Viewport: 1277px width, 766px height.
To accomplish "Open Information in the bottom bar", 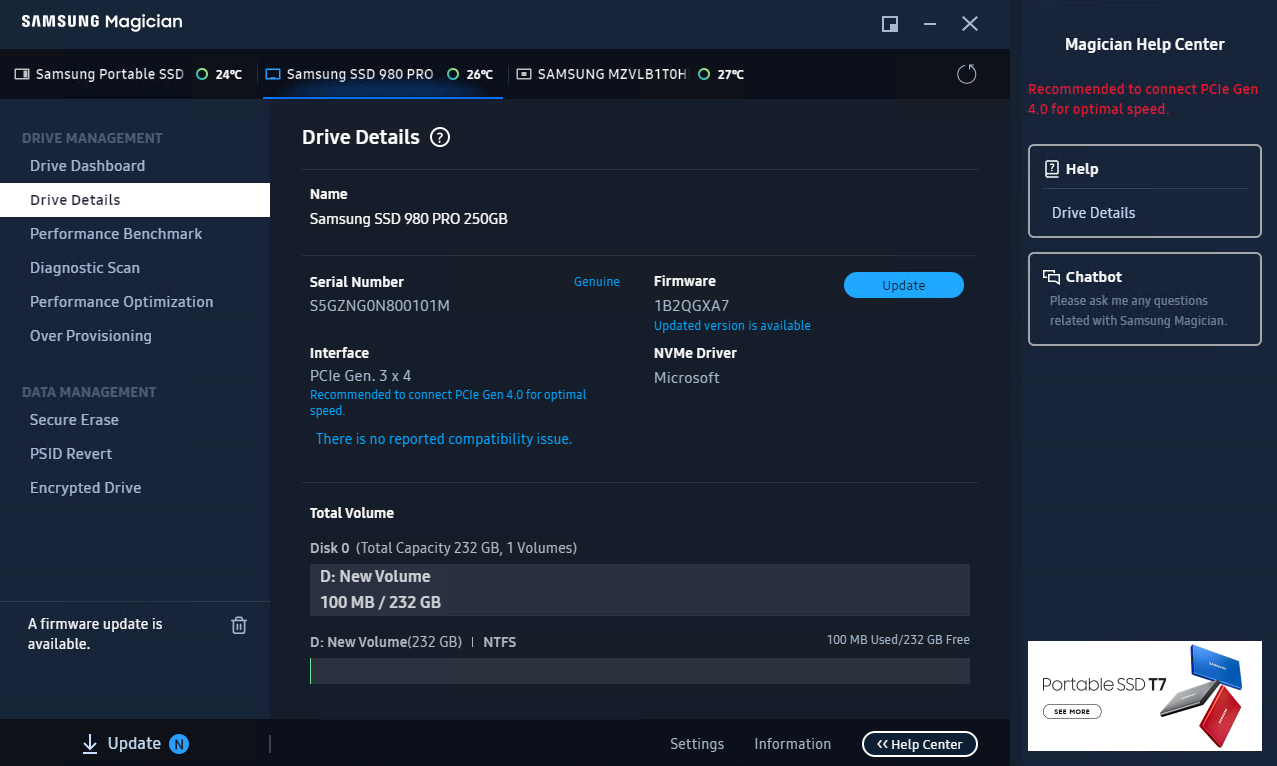I will click(x=793, y=744).
